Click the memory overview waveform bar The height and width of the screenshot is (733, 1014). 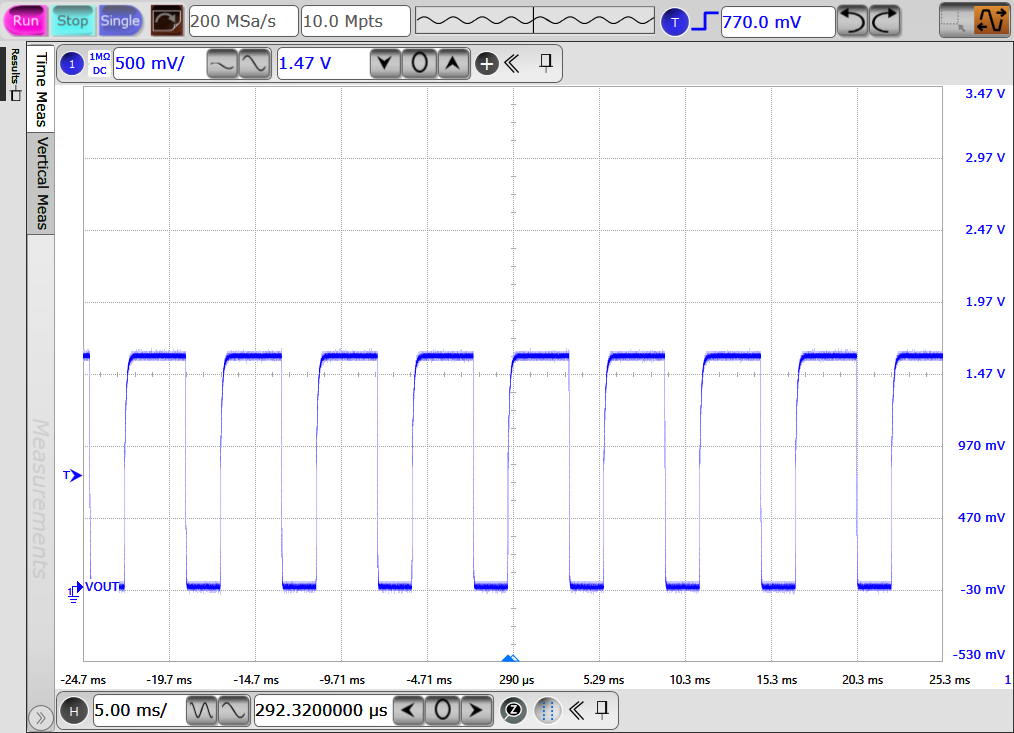tap(533, 20)
